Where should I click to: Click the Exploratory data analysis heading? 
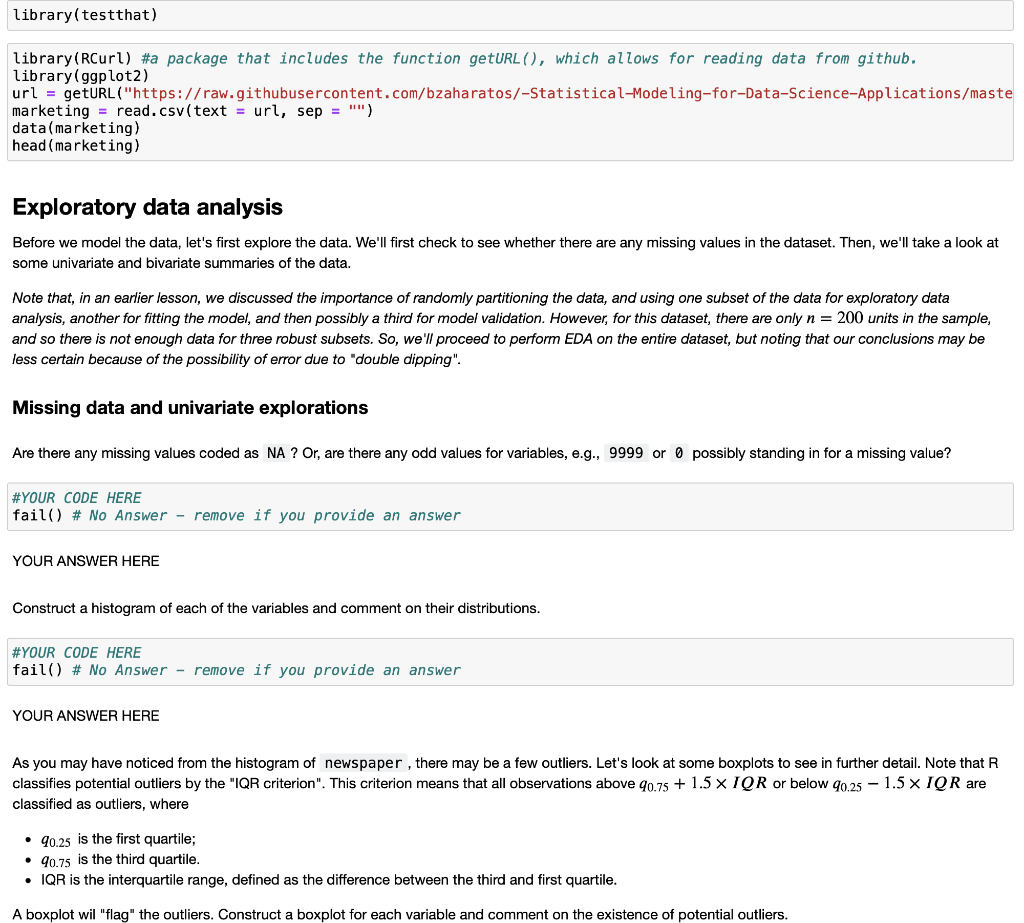tap(146, 207)
